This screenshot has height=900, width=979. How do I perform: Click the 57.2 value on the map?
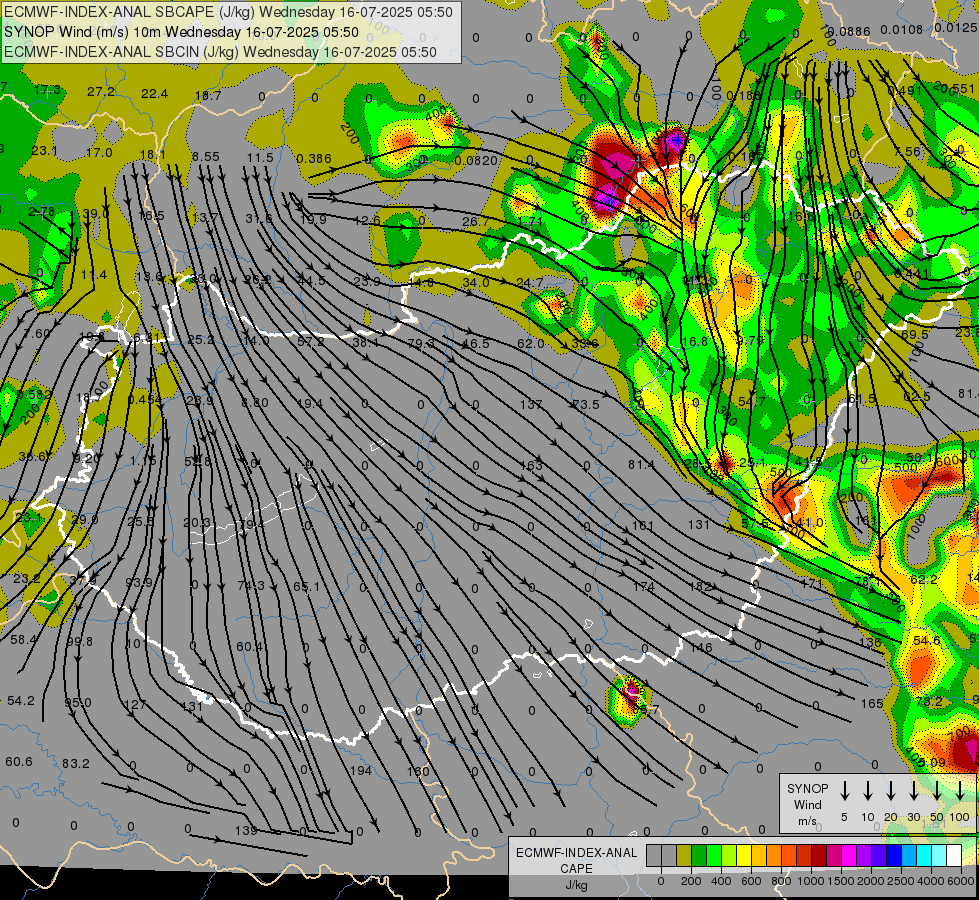[311, 342]
